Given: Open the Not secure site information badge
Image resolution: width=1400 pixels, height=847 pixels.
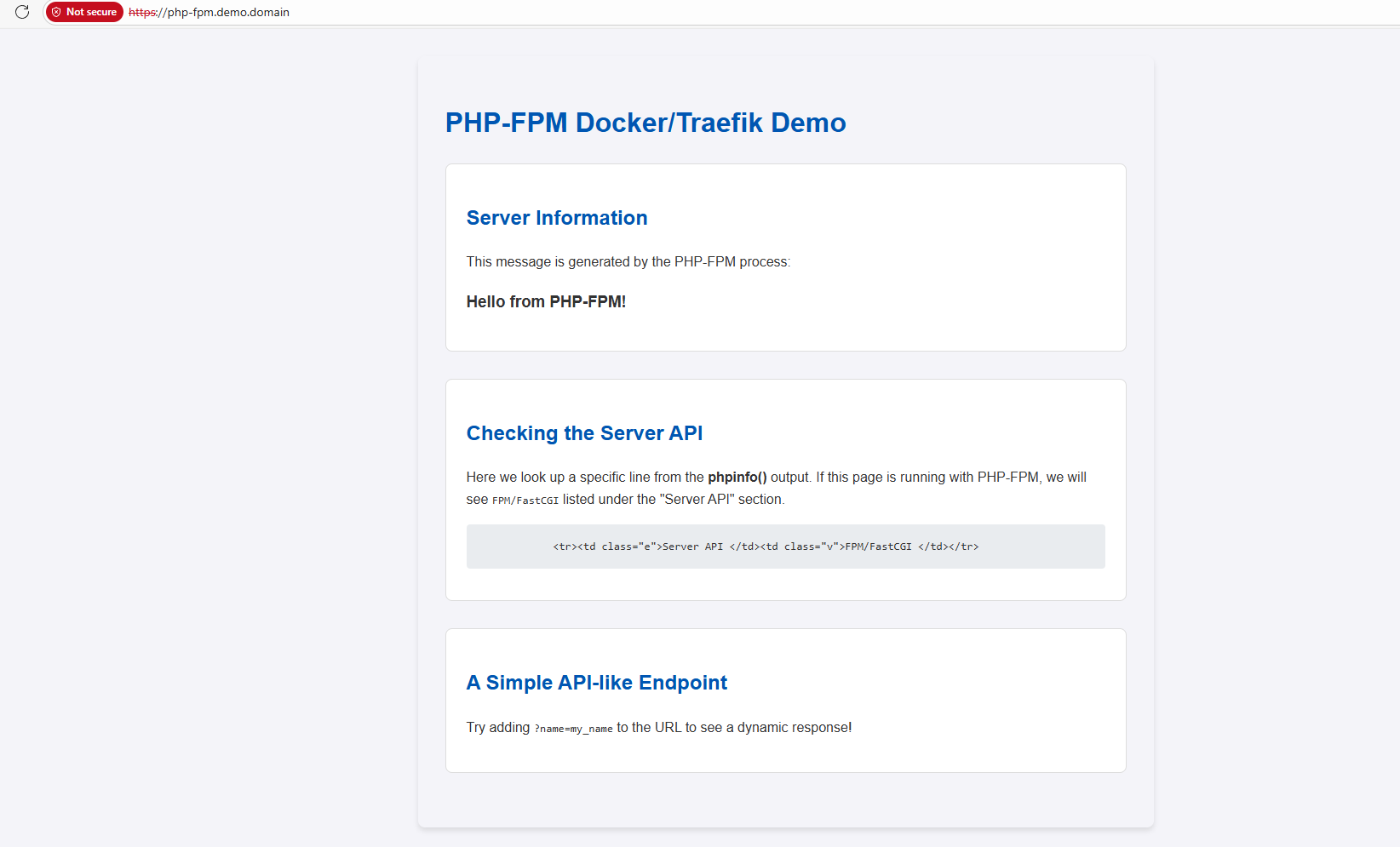Looking at the screenshot, I should tap(84, 12).
